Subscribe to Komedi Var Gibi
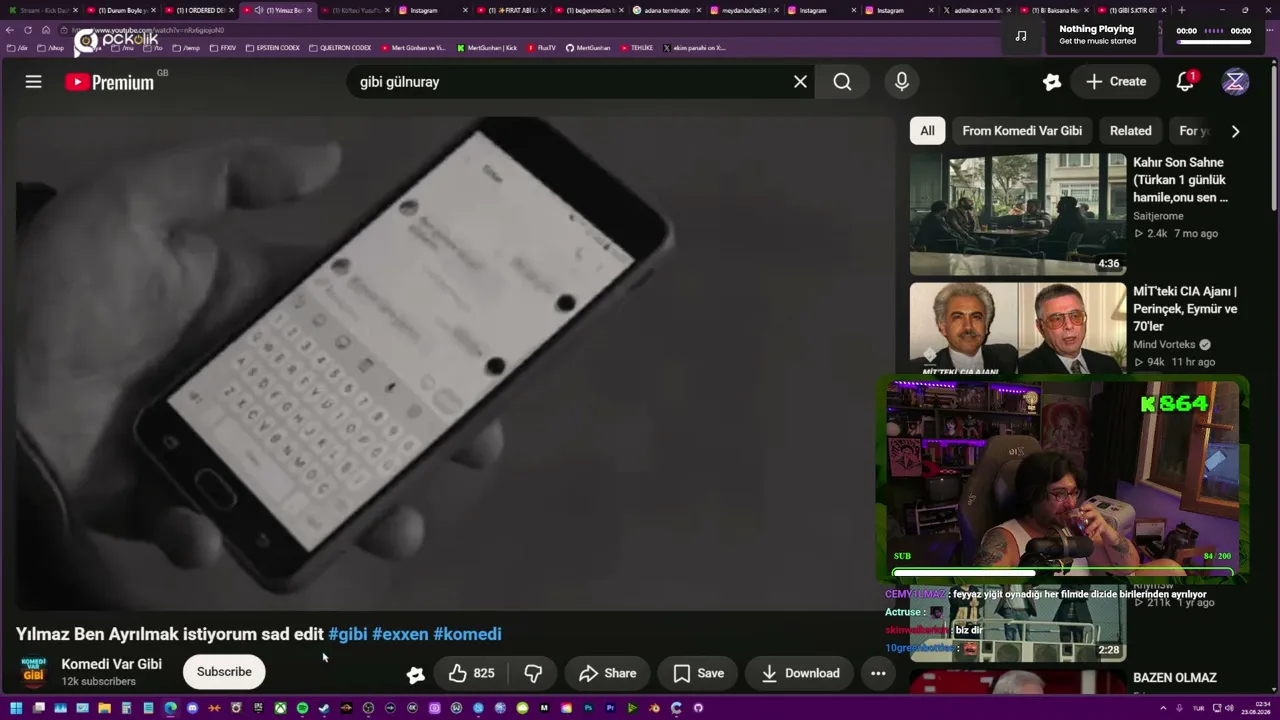1280x720 pixels. [x=224, y=672]
